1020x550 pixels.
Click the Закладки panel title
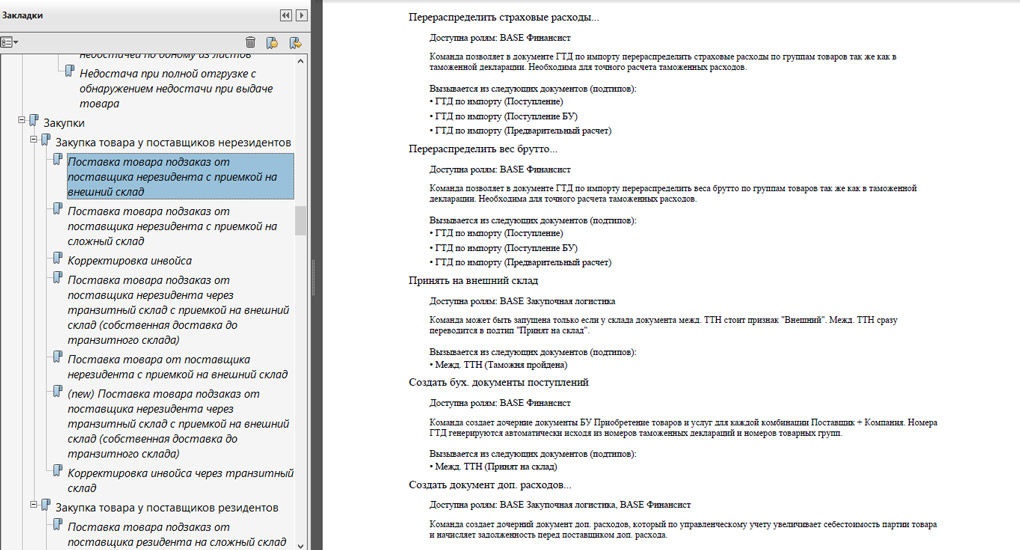coord(23,15)
